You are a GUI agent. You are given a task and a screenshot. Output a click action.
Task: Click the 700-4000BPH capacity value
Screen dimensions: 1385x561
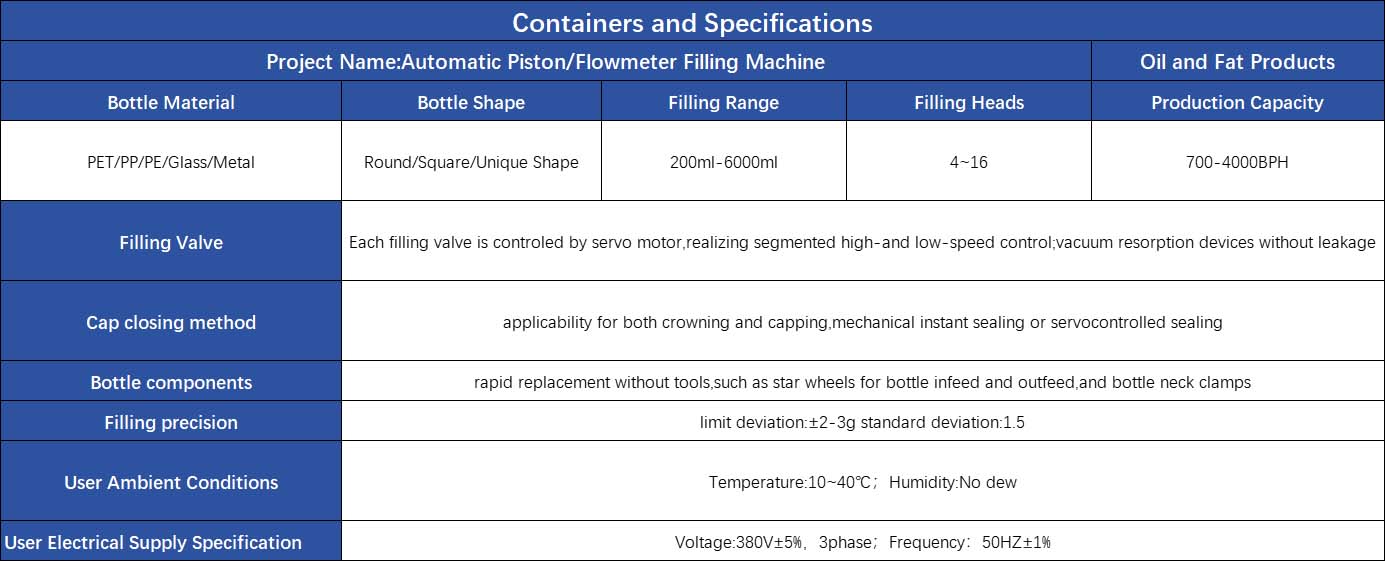click(1237, 161)
